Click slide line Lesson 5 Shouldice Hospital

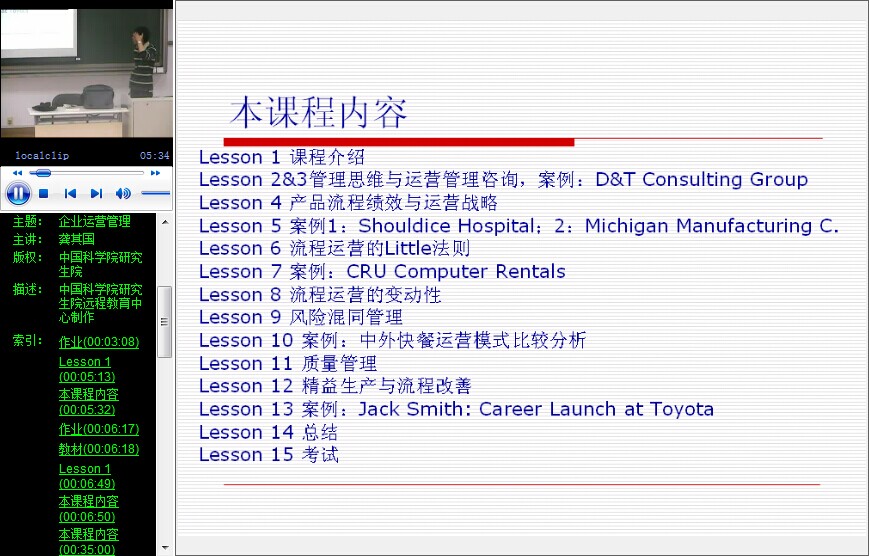(x=519, y=226)
